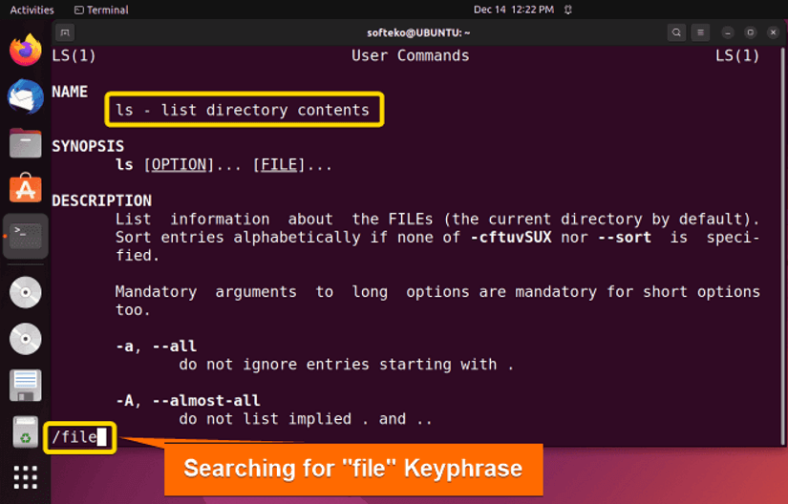This screenshot has width=788, height=504.
Task: Open the first disc drive icon
Action: click(25, 292)
